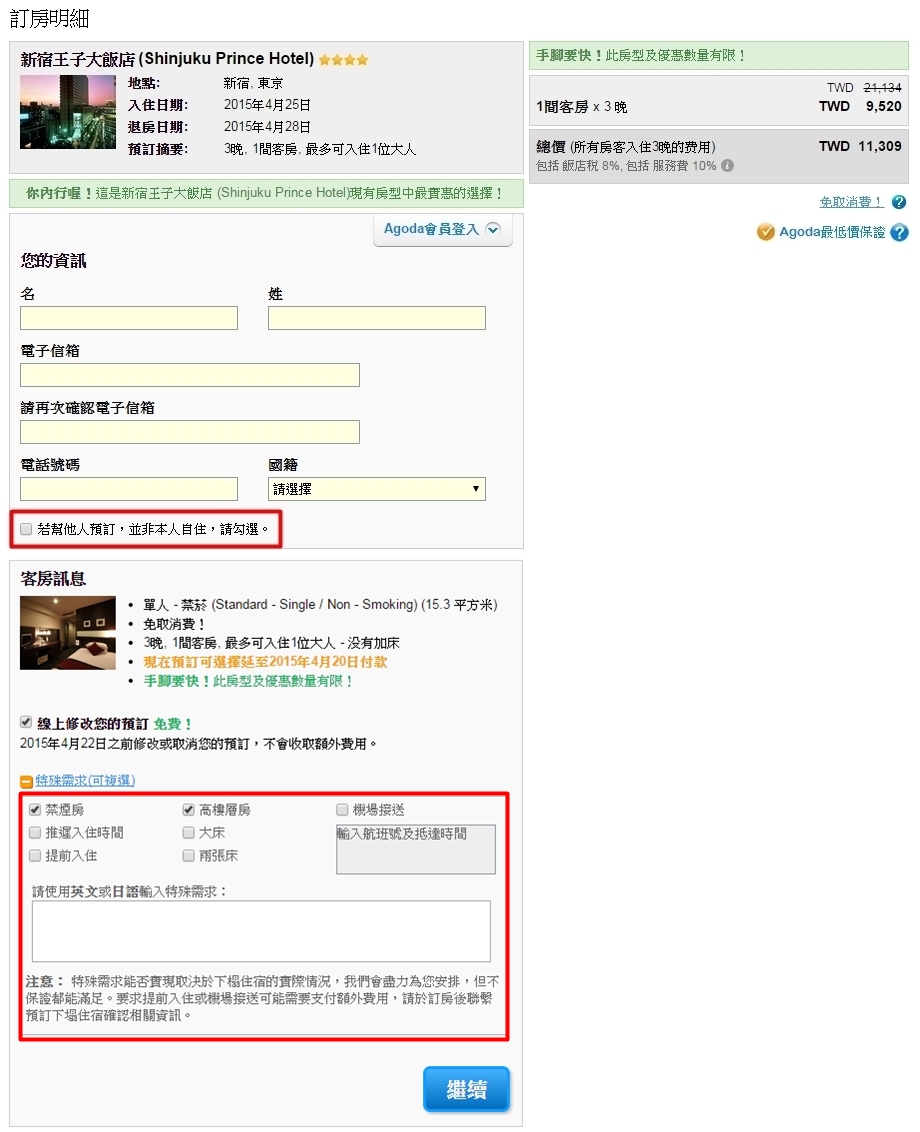Focus the 電子信箱 email input
The image size is (920, 1132).
pyautogui.click(x=190, y=375)
